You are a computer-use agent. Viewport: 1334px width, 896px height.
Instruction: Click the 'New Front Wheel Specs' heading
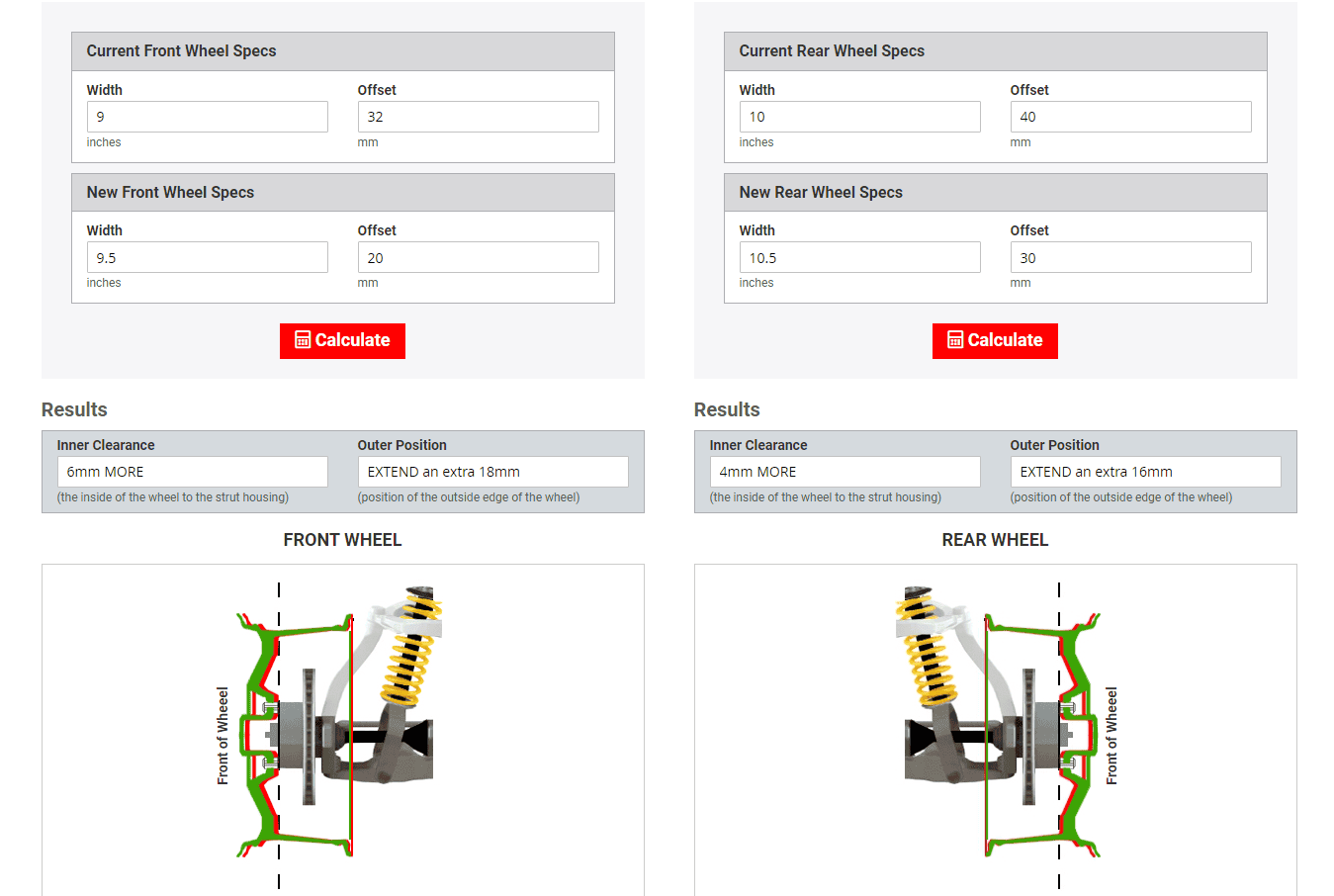pyautogui.click(x=170, y=192)
